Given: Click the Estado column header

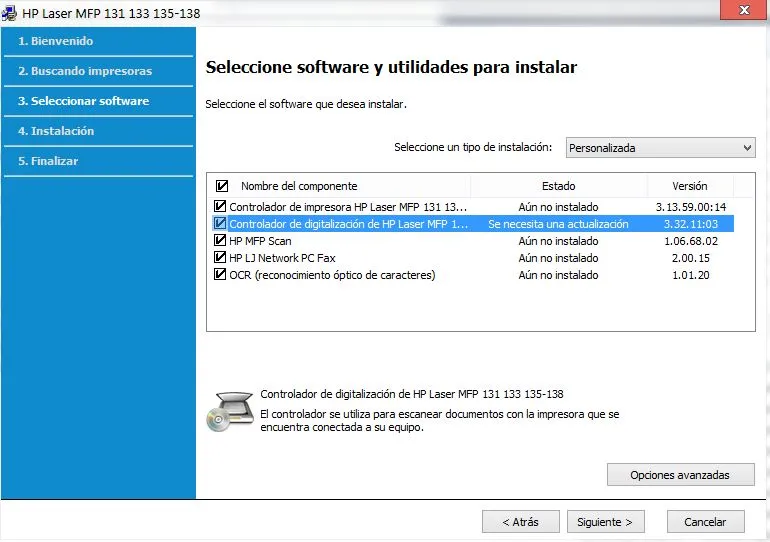Looking at the screenshot, I should point(558,186).
